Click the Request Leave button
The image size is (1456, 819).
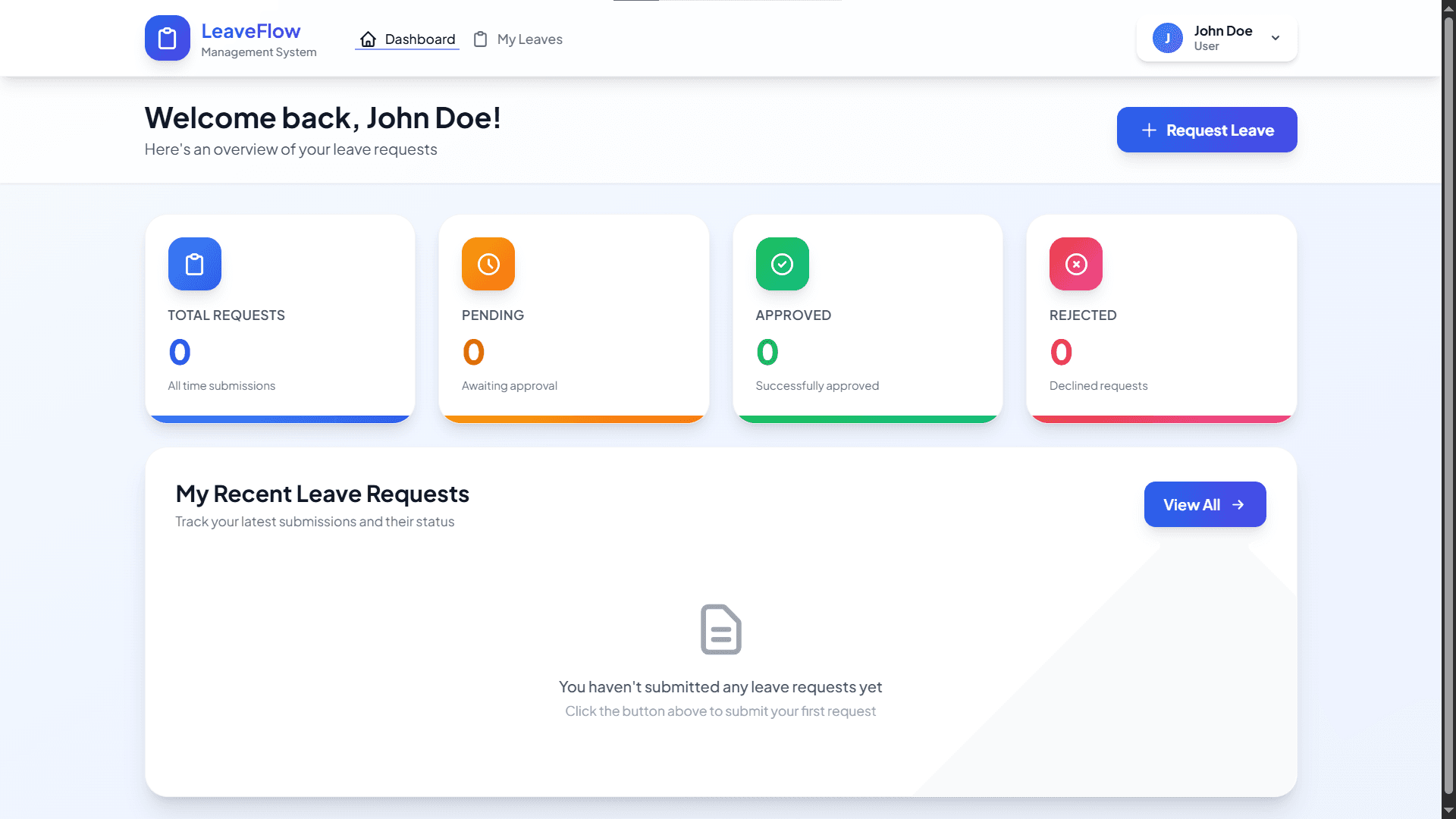click(1207, 130)
